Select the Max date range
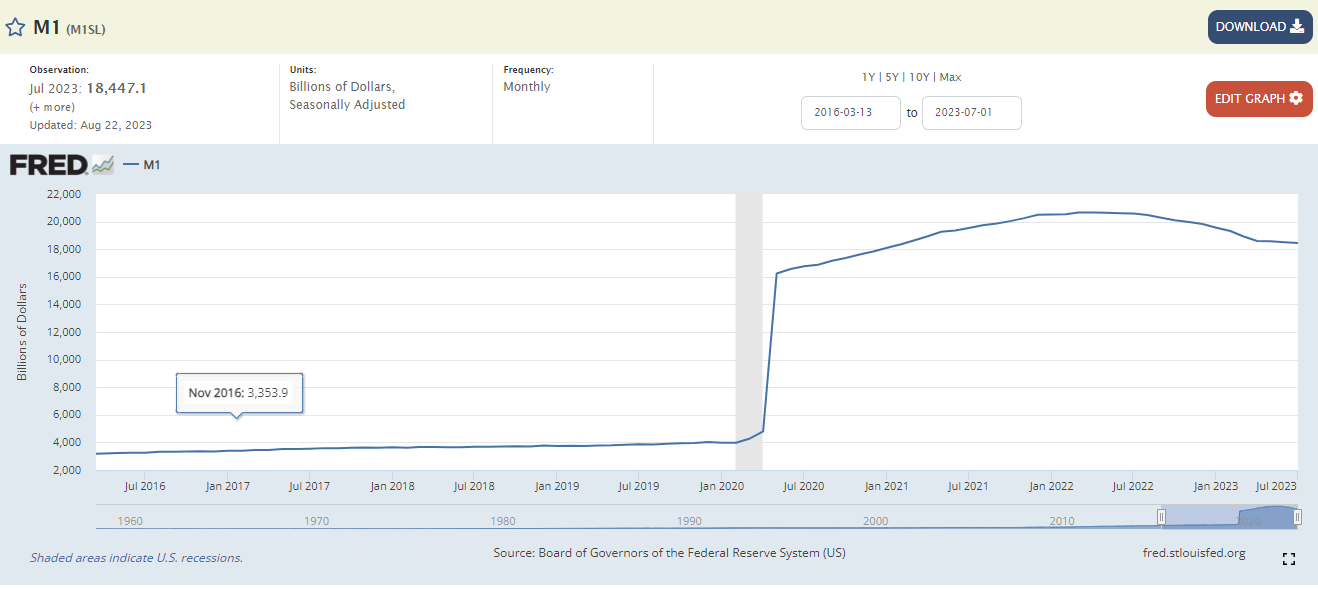The image size is (1318, 589). 950,77
